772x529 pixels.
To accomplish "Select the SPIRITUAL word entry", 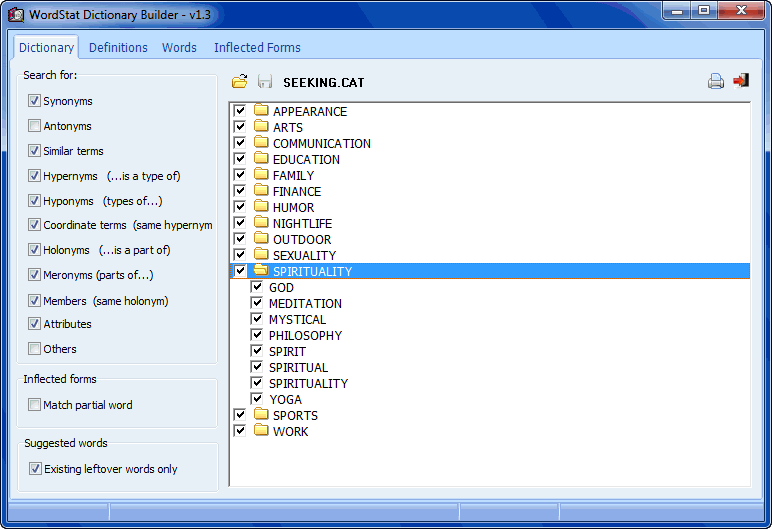I will click(x=298, y=367).
